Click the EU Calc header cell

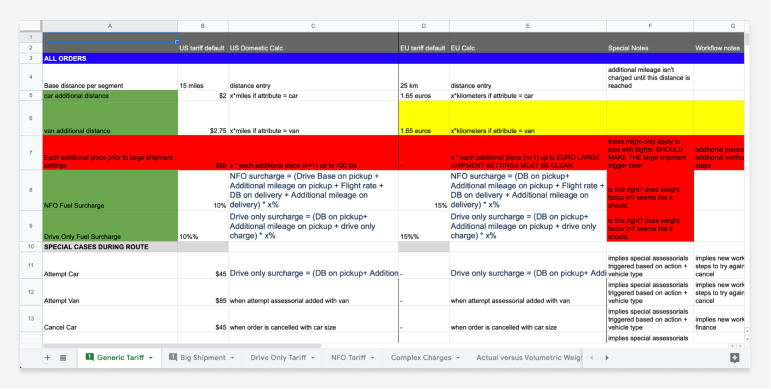(528, 48)
